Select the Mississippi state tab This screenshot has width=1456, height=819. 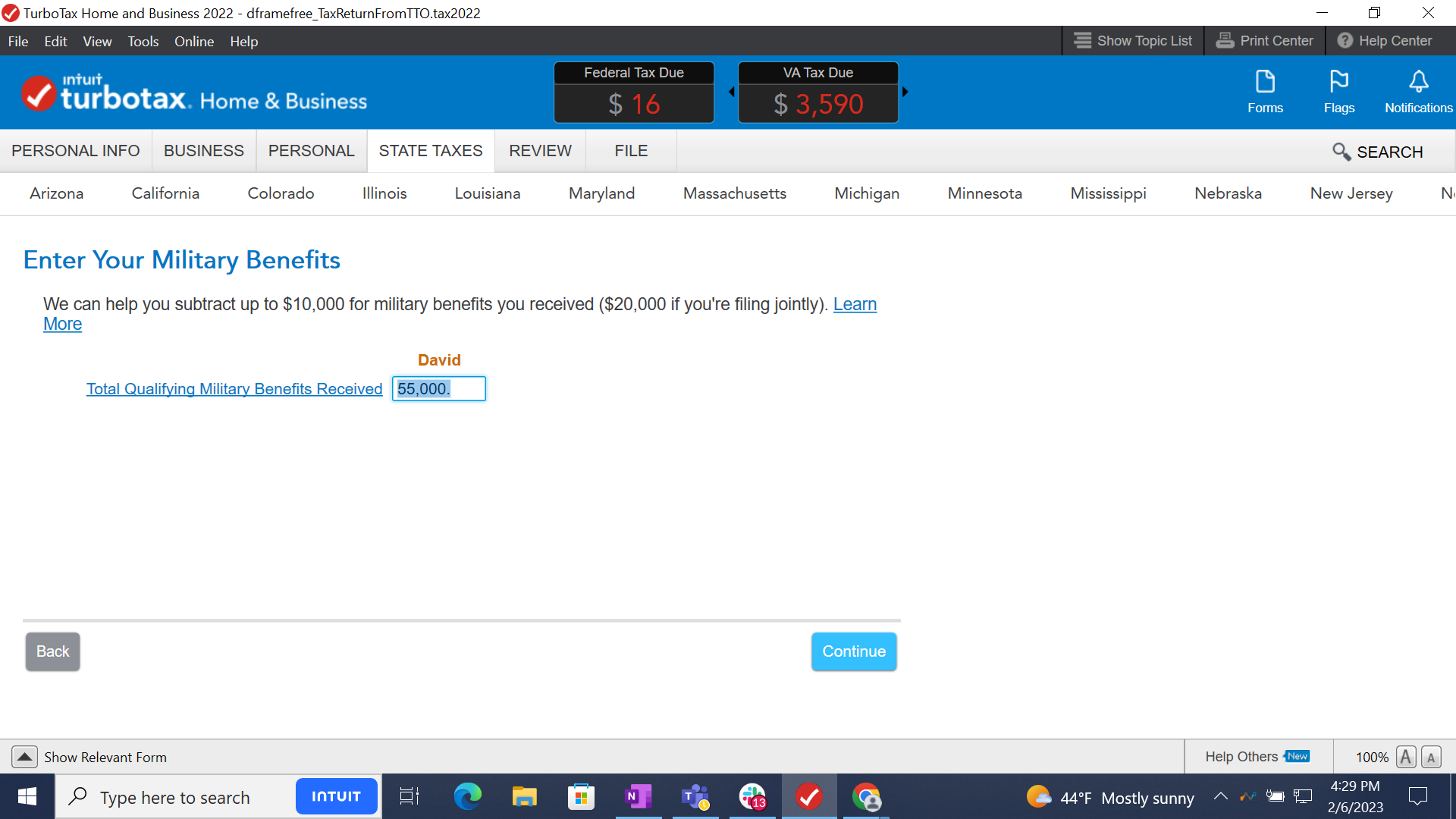pos(1109,193)
